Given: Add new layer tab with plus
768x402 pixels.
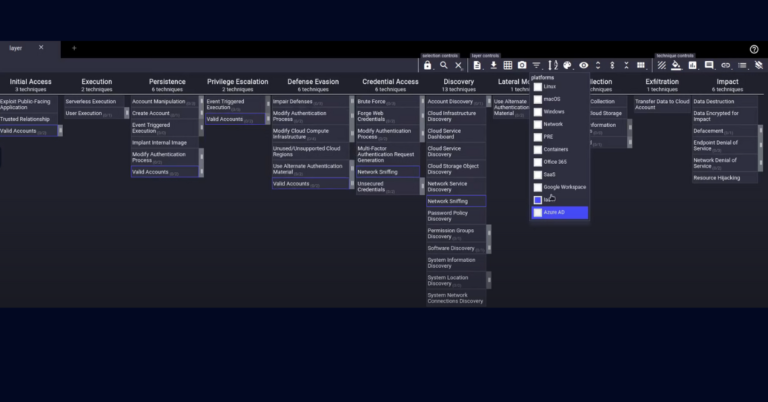Looking at the screenshot, I should point(74,48).
